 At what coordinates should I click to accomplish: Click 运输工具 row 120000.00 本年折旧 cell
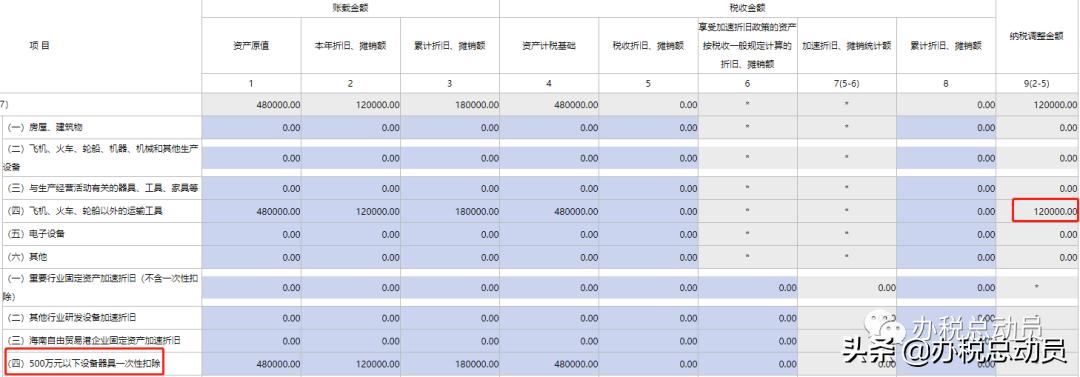(351, 211)
